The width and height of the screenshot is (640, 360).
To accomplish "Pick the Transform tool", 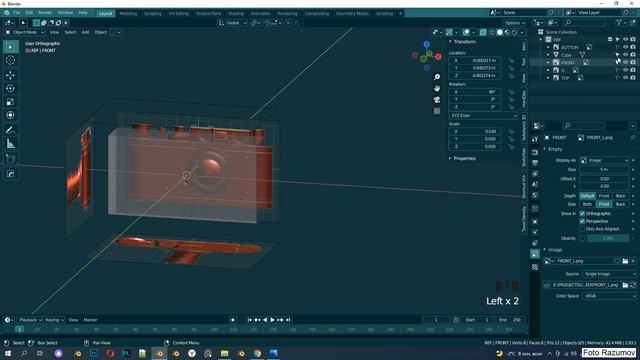I will point(11,116).
